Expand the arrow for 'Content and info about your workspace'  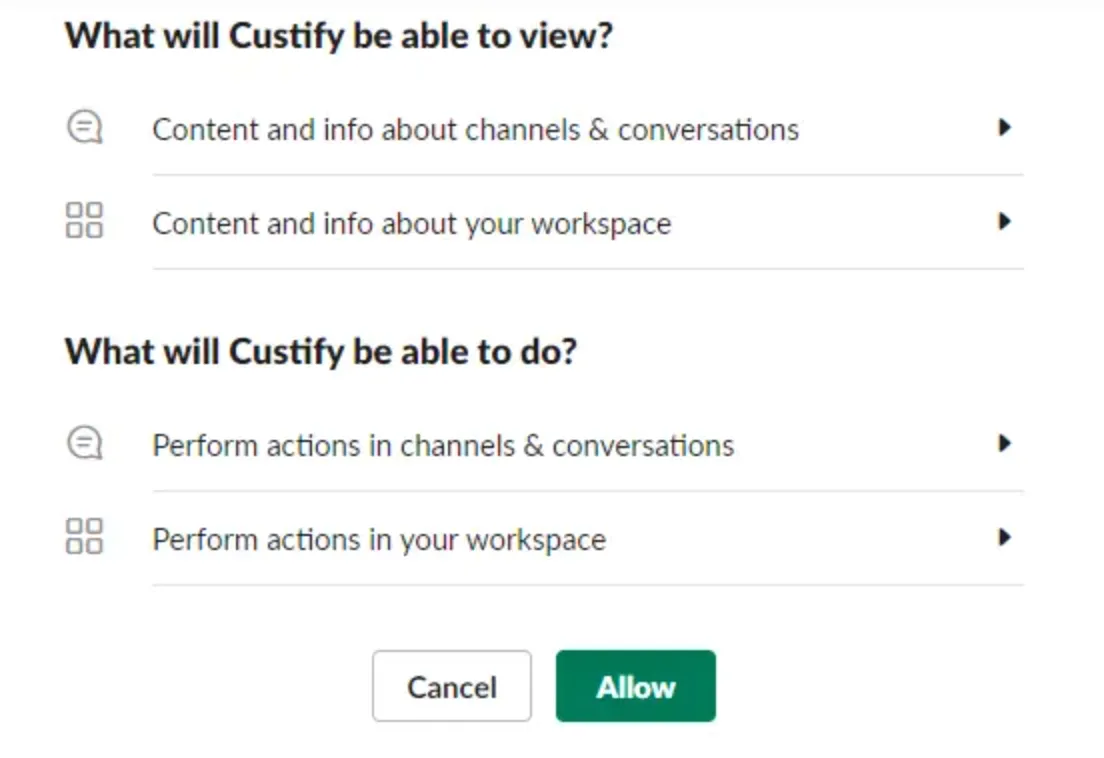click(x=1005, y=222)
